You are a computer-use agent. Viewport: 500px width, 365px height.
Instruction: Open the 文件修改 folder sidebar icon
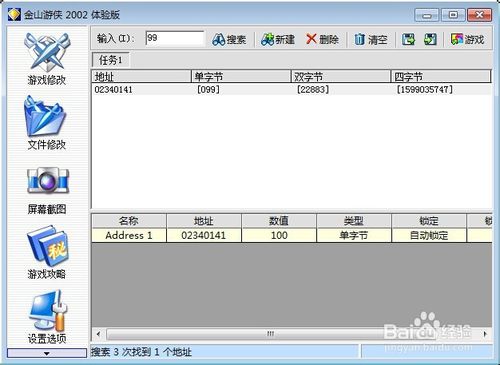pyautogui.click(x=47, y=123)
